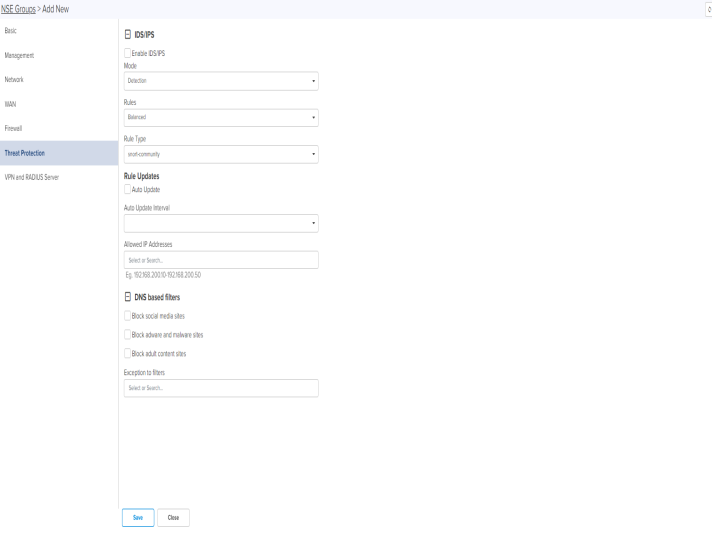The height and width of the screenshot is (551, 712).
Task: Collapse the DNS based filters section
Action: 125,297
